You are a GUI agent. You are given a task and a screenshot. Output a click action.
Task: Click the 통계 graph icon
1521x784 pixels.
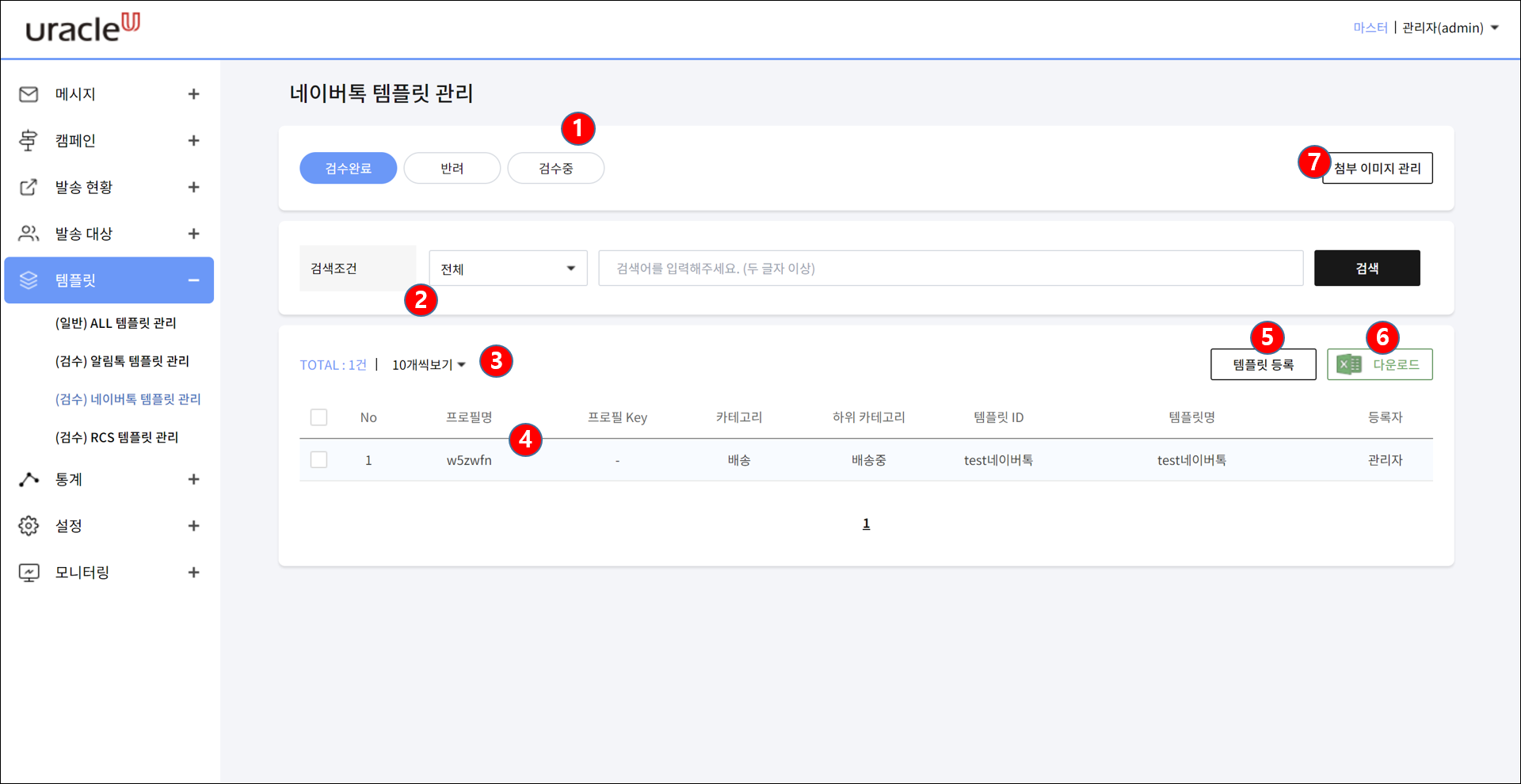[x=29, y=479]
